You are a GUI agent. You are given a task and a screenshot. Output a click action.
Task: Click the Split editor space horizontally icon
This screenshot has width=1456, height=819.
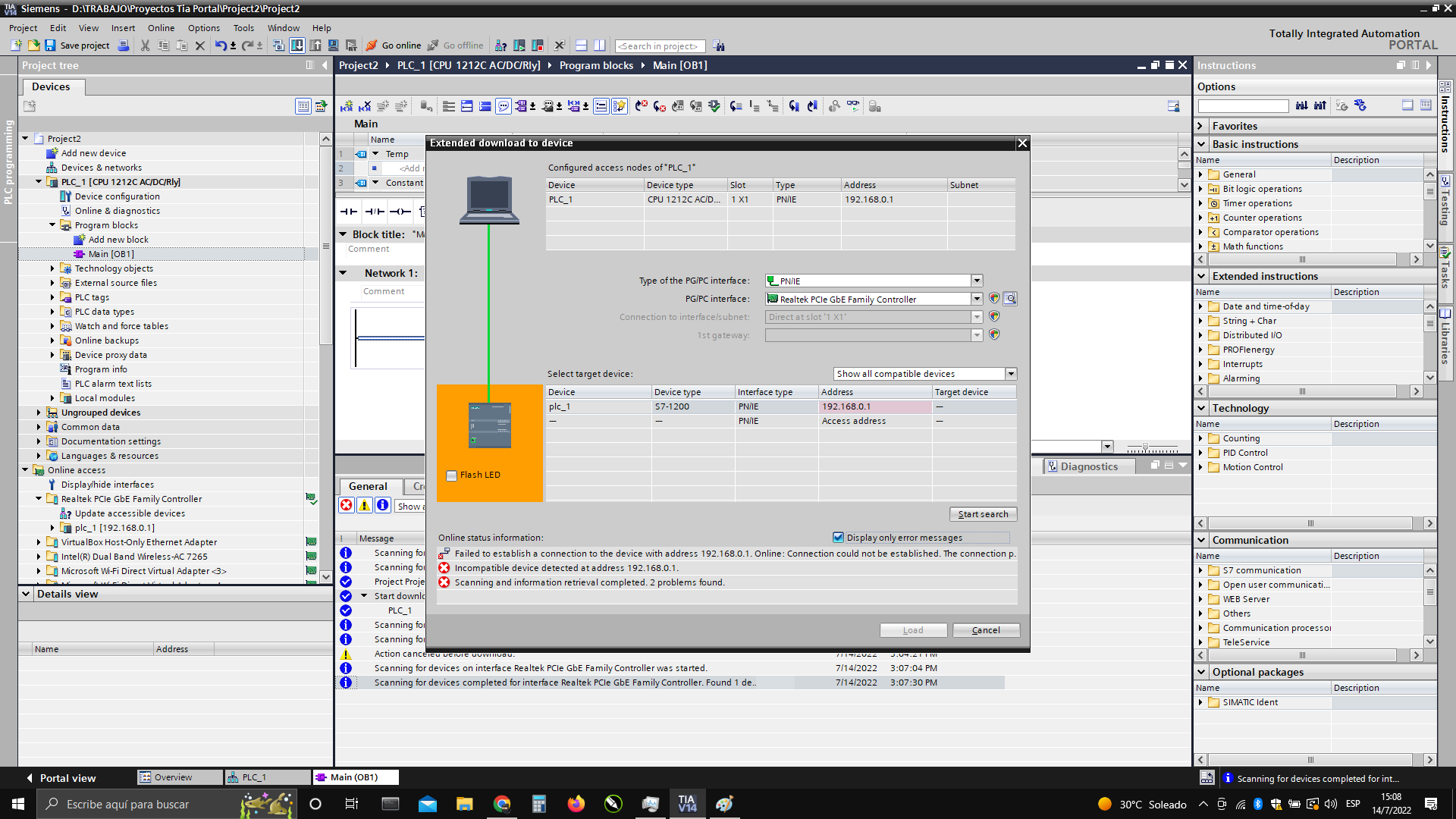(x=582, y=45)
